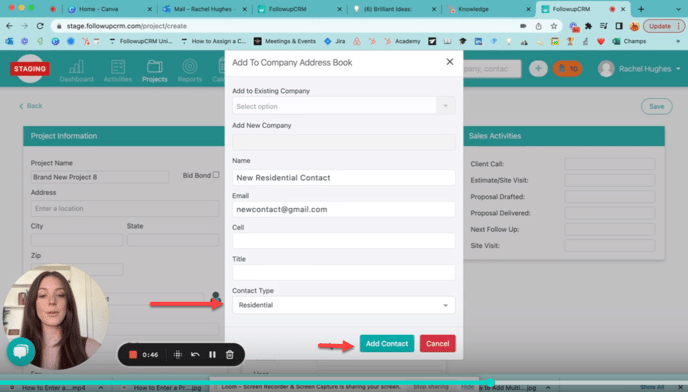This screenshot has width=688, height=392.
Task: Show more bookmarks chevron
Action: pyautogui.click(x=678, y=41)
